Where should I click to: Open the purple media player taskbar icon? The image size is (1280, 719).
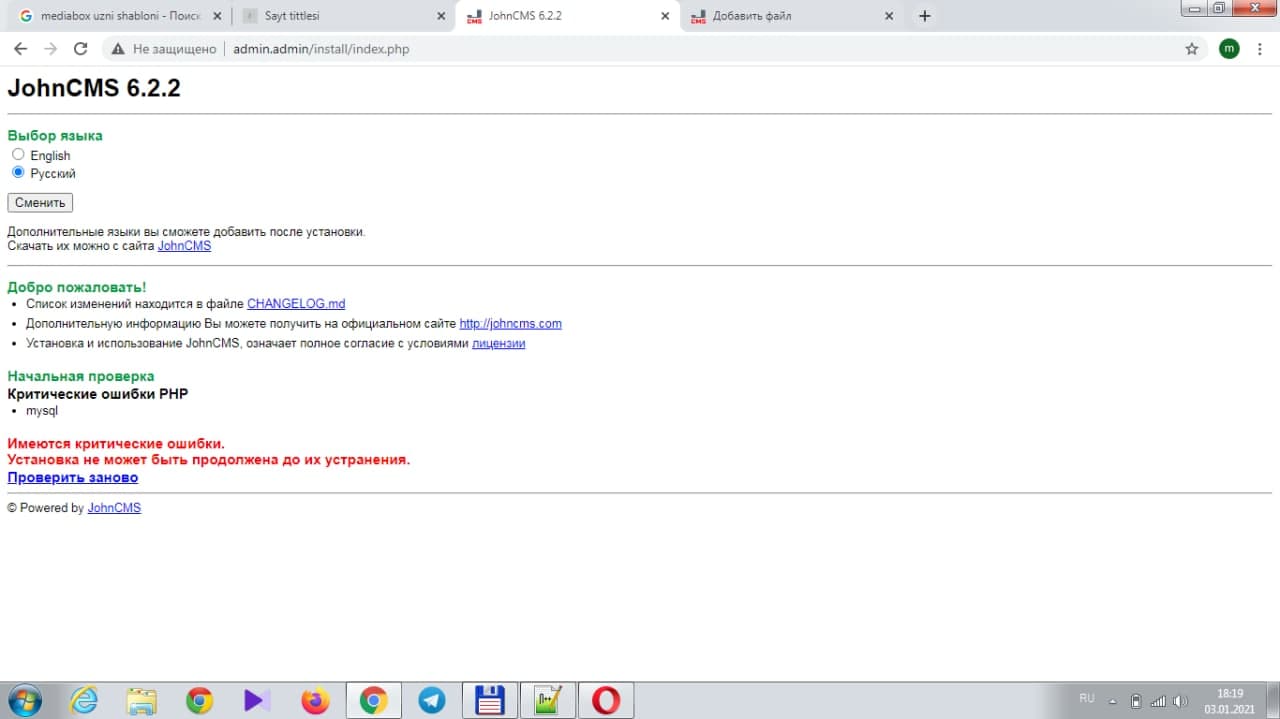click(257, 700)
